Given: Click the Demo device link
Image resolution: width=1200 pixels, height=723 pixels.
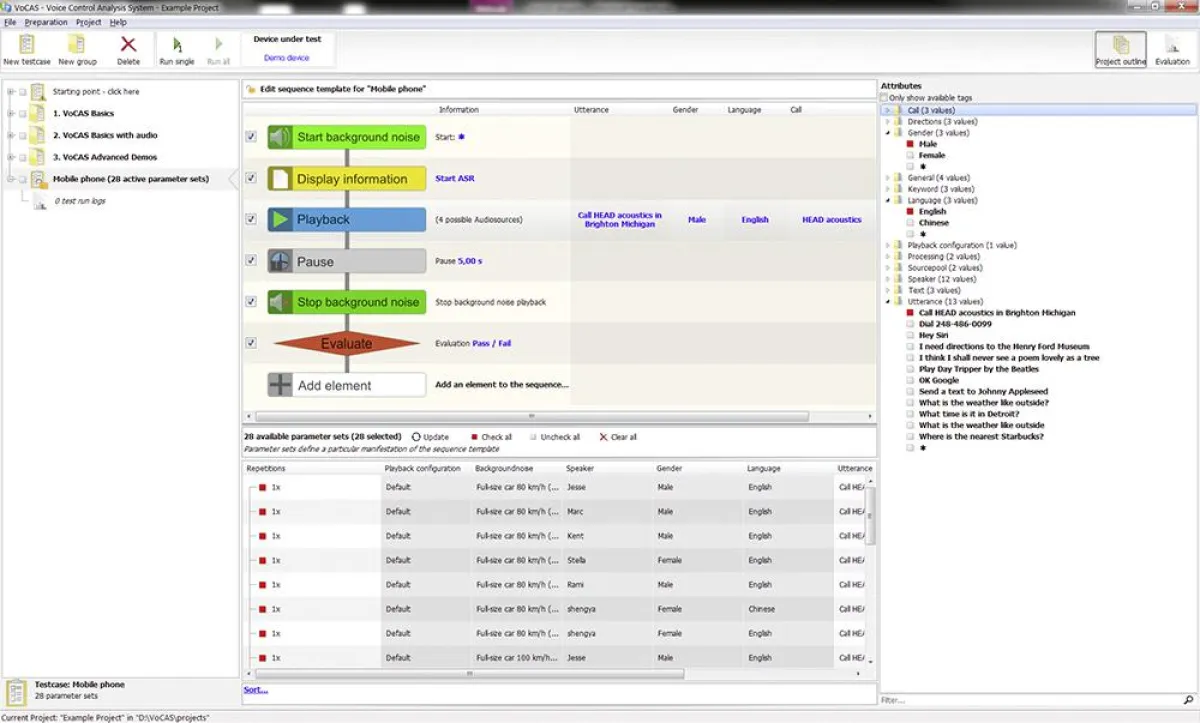Looking at the screenshot, I should pos(287,58).
